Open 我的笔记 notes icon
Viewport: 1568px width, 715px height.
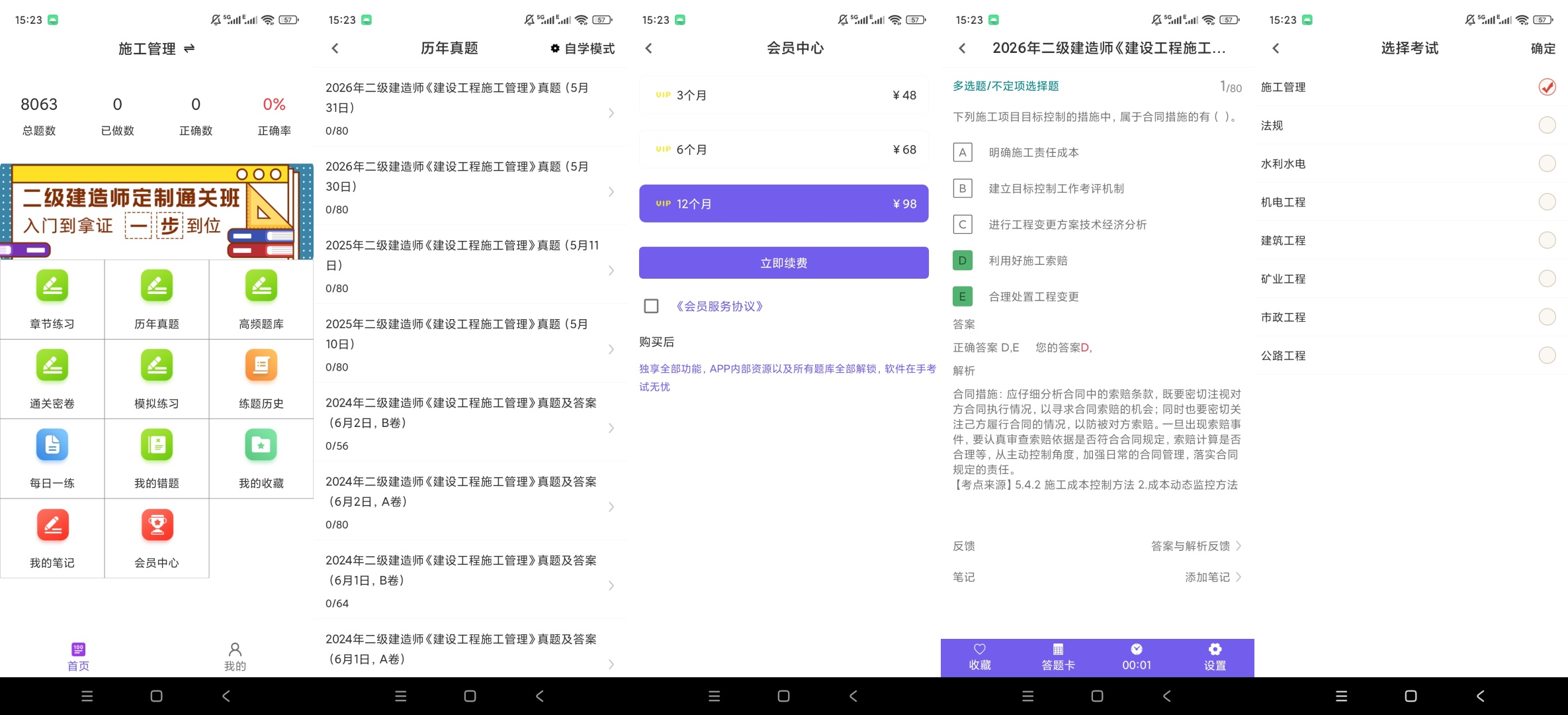(52, 525)
